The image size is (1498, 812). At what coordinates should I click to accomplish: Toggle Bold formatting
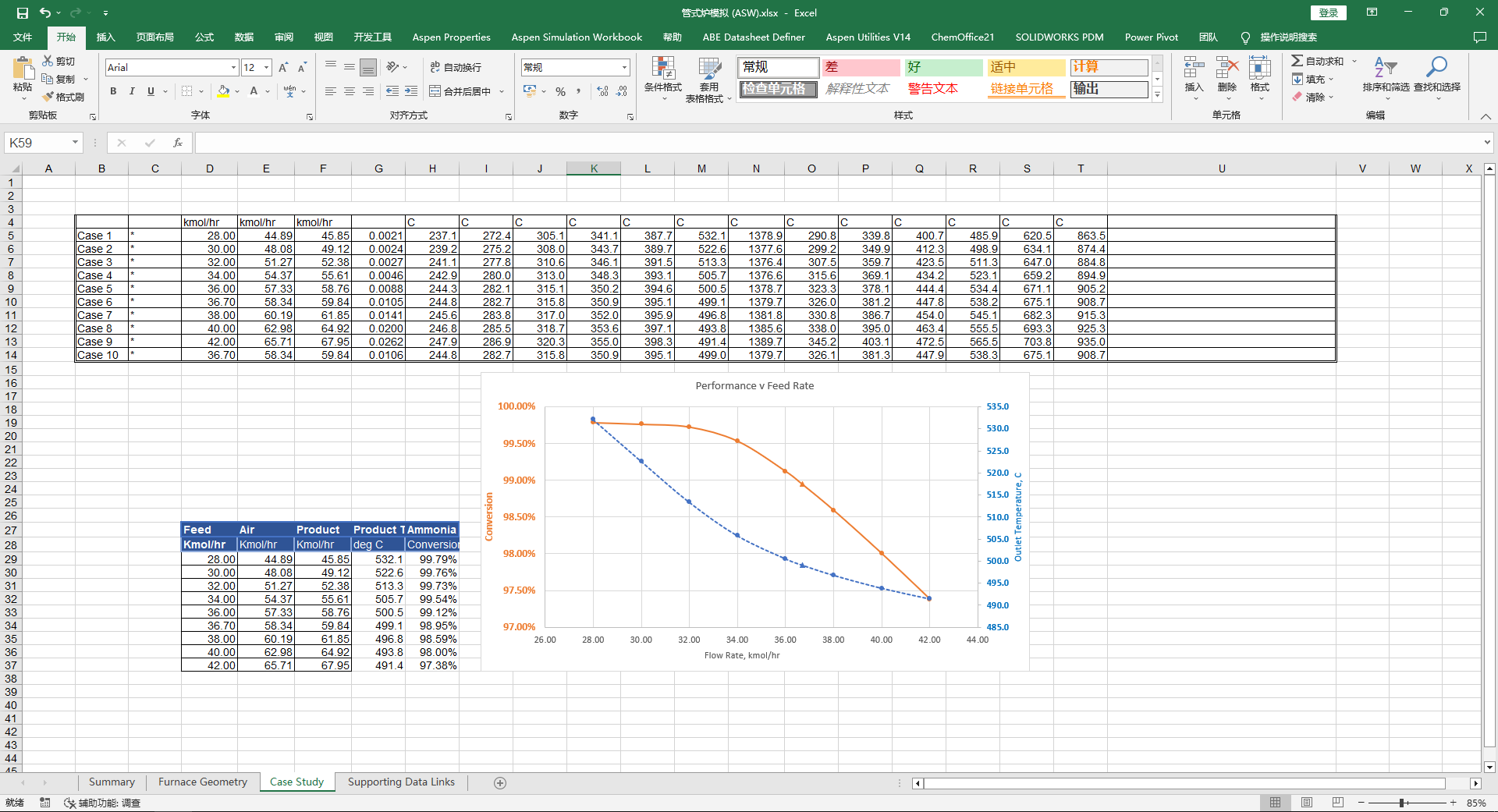113,91
